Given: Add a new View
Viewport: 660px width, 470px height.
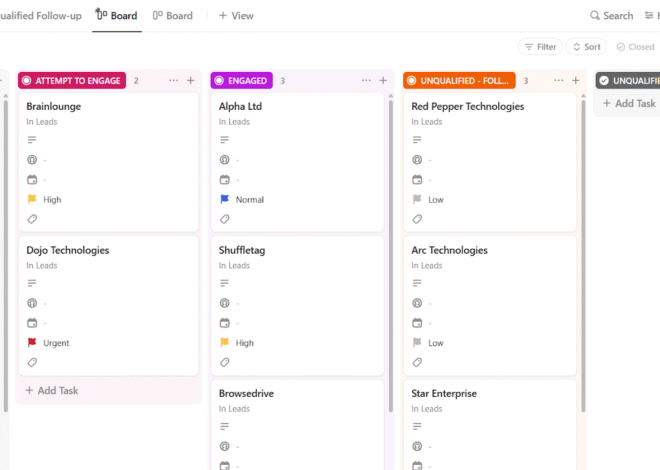Looking at the screenshot, I should click(236, 16).
